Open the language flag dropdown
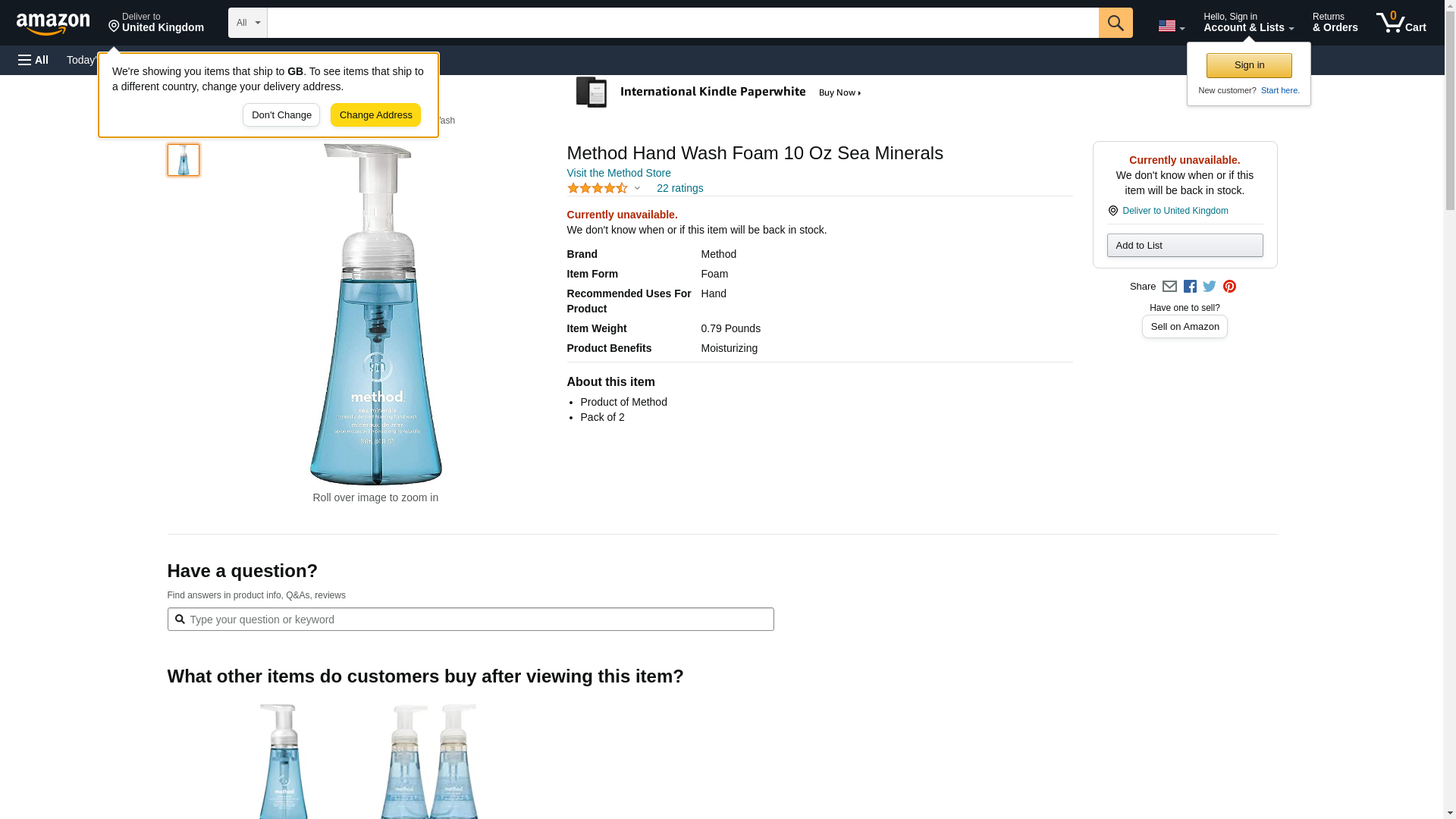 click(x=1171, y=26)
